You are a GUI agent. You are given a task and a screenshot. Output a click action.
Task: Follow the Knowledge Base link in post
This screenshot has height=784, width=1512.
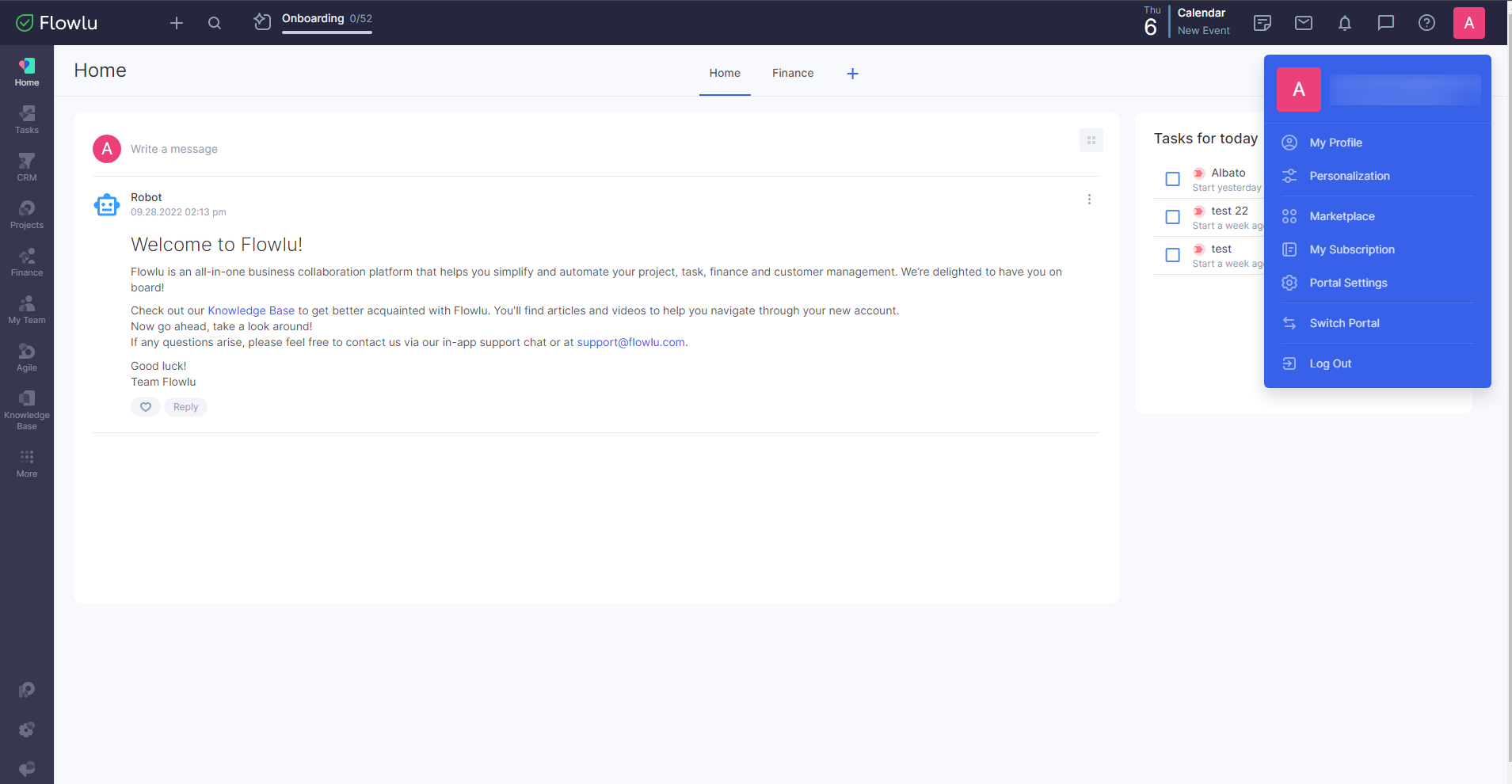[x=251, y=310]
